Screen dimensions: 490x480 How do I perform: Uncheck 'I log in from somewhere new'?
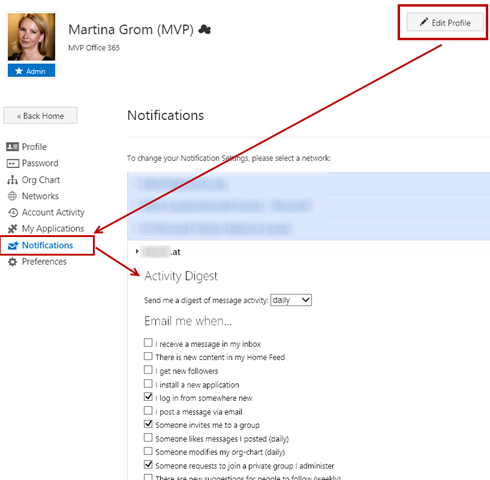click(148, 397)
